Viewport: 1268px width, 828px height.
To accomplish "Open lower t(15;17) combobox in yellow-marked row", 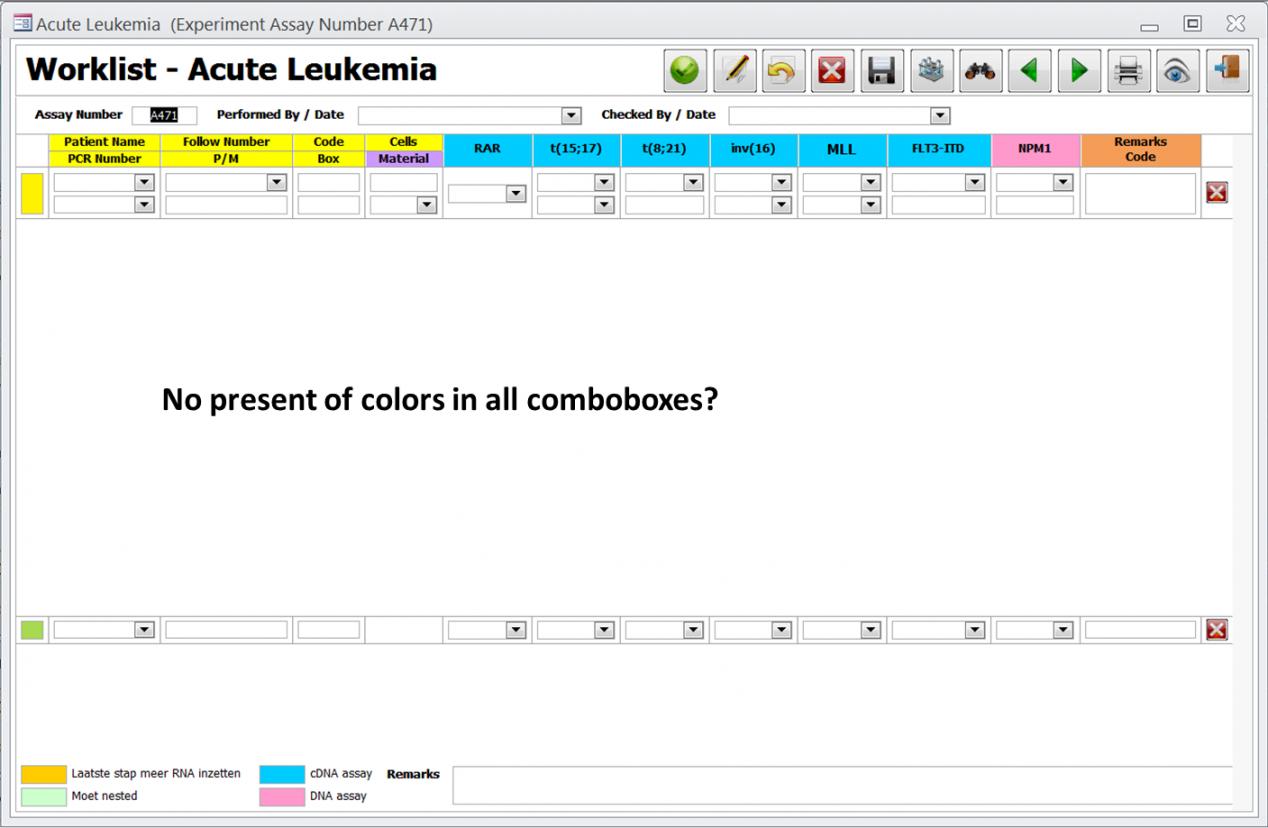I will point(604,205).
